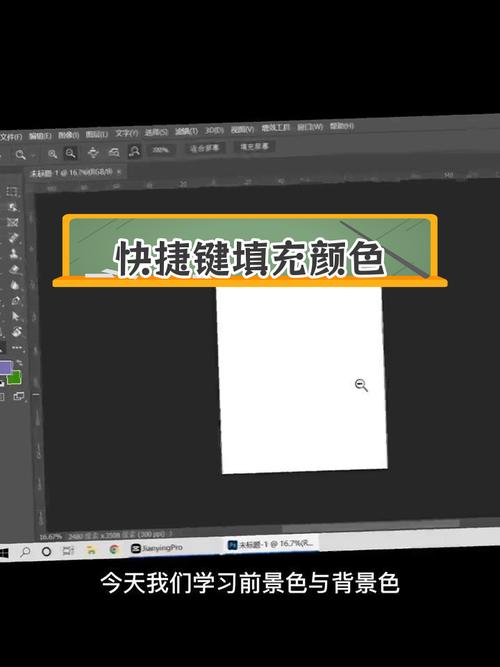Open the 文件(F) menu
500x667 pixels.
click(10, 137)
